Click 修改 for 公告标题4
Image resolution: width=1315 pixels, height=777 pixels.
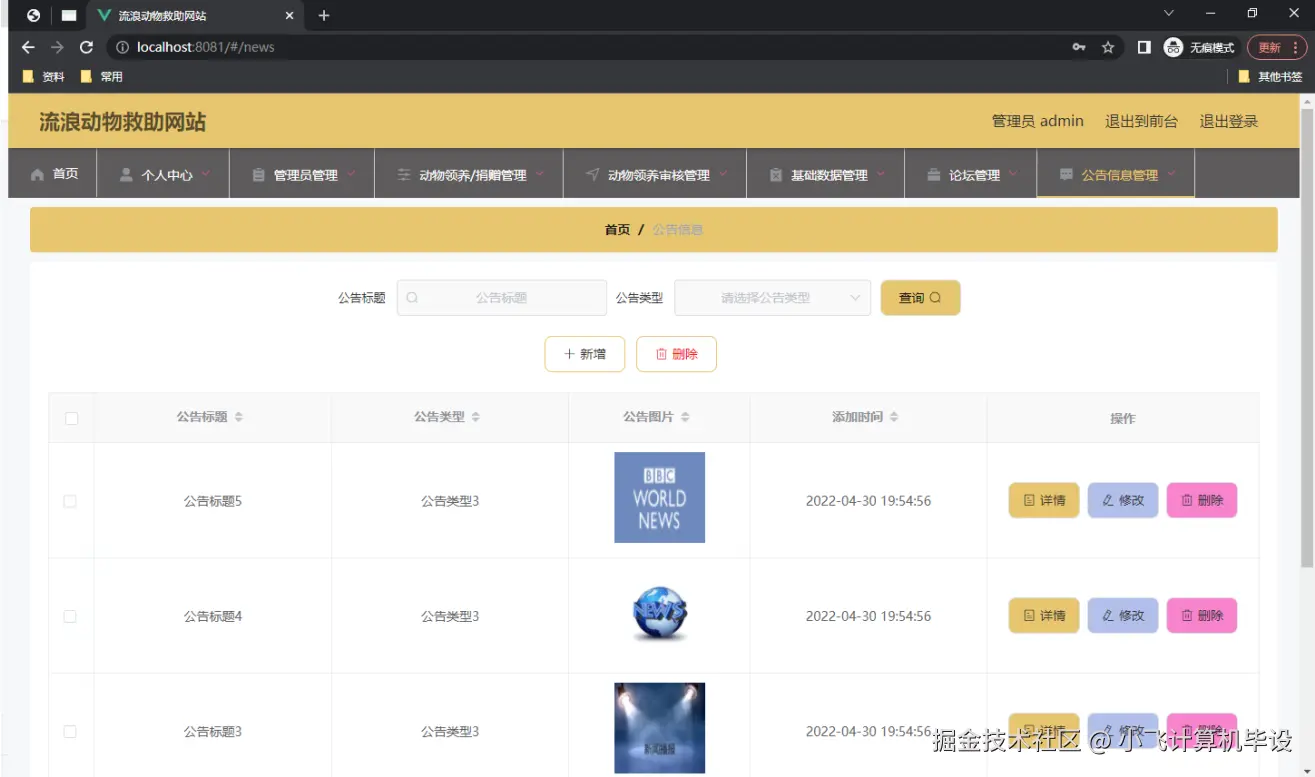[x=1123, y=615]
